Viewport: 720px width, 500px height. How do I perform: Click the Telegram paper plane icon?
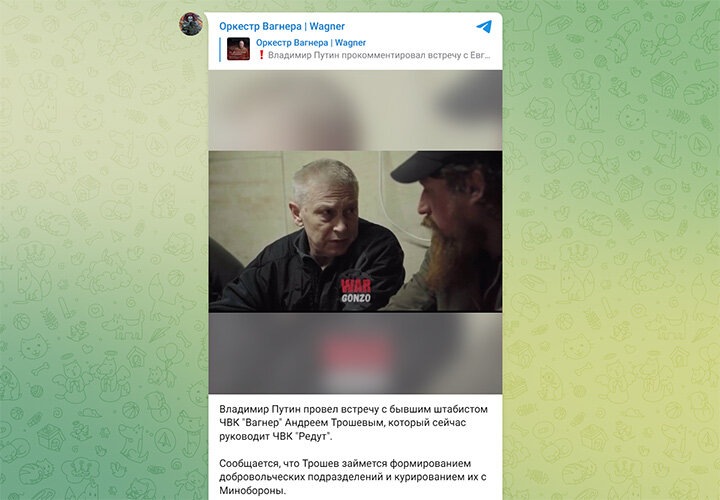(484, 27)
